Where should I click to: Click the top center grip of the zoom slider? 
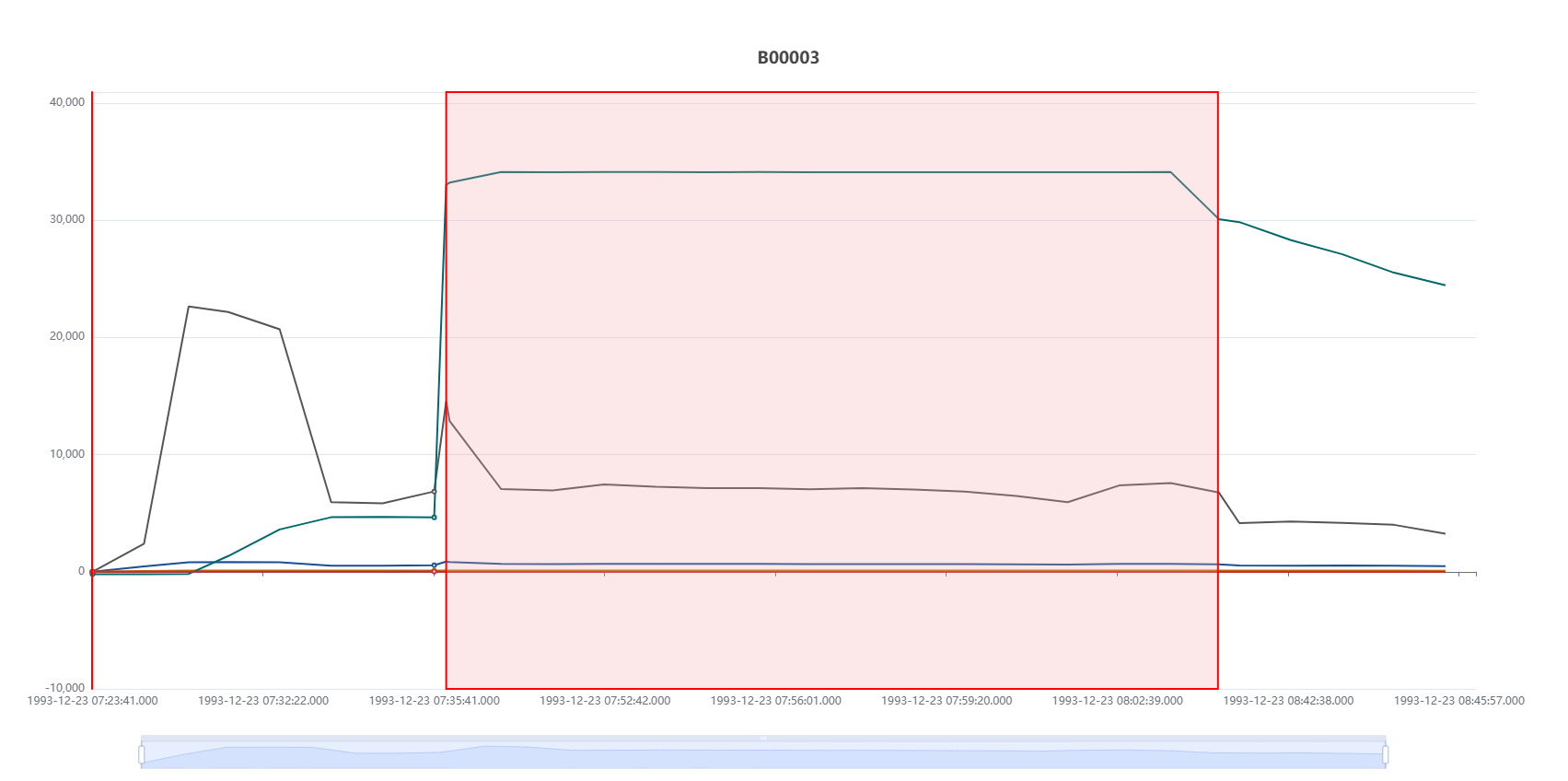(x=763, y=738)
